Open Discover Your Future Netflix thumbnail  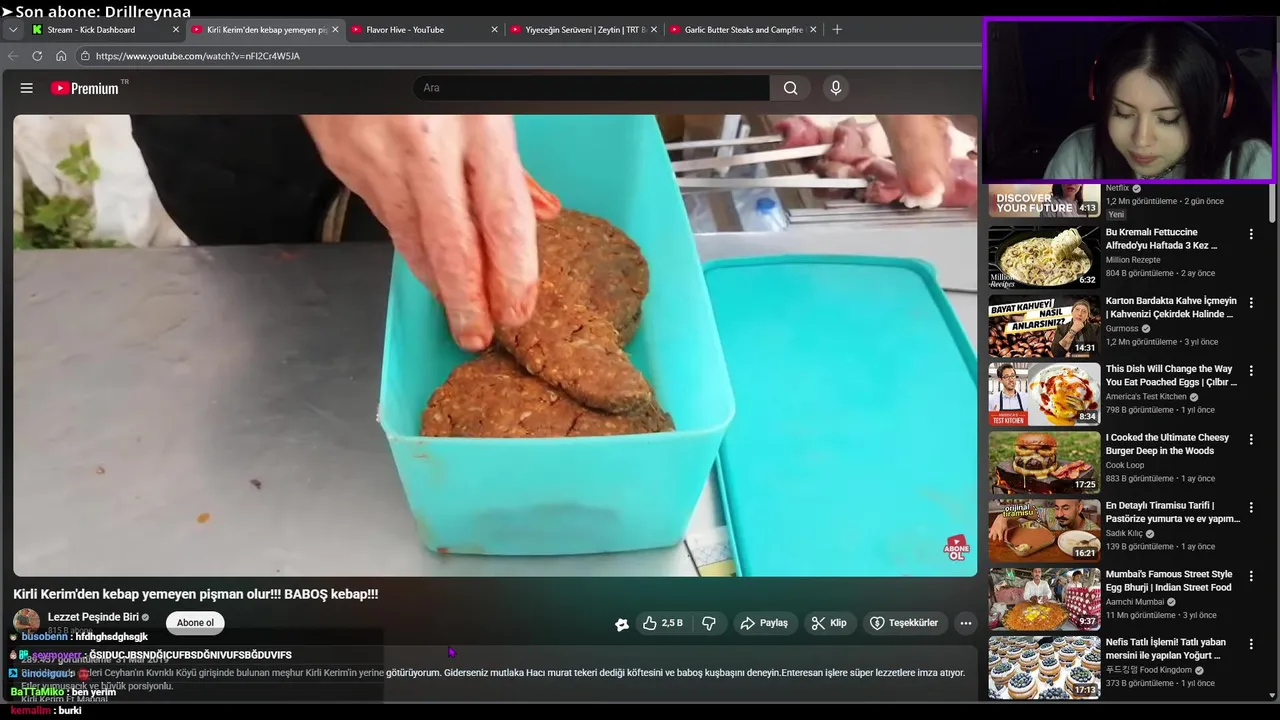pos(1044,200)
